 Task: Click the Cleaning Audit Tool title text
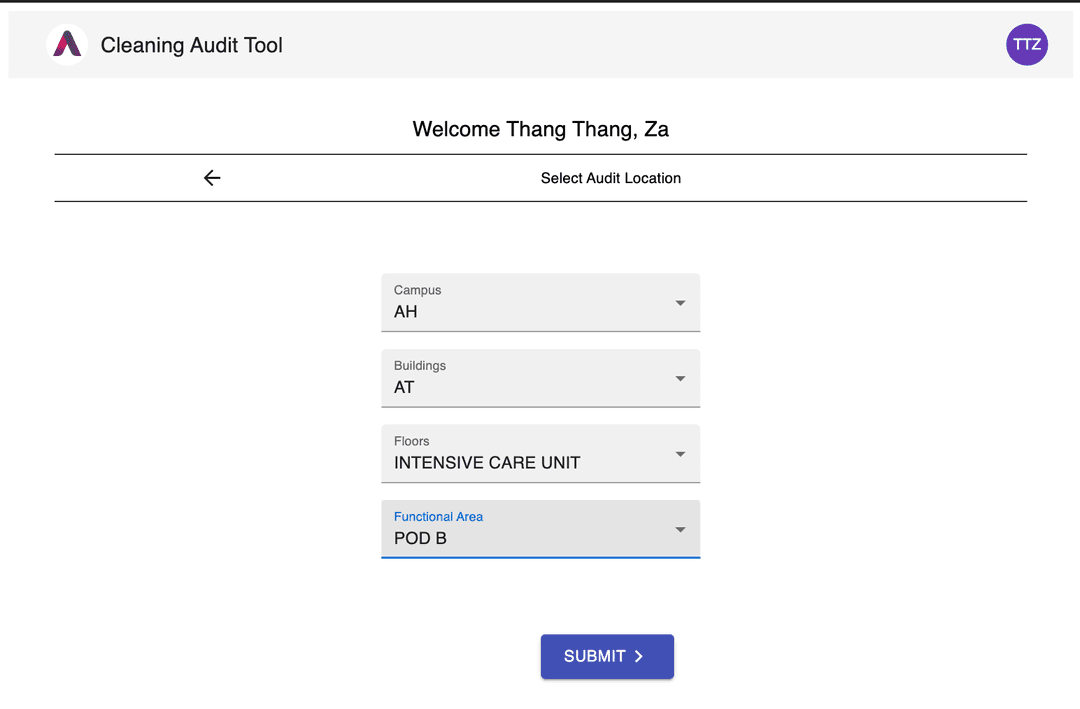[191, 45]
